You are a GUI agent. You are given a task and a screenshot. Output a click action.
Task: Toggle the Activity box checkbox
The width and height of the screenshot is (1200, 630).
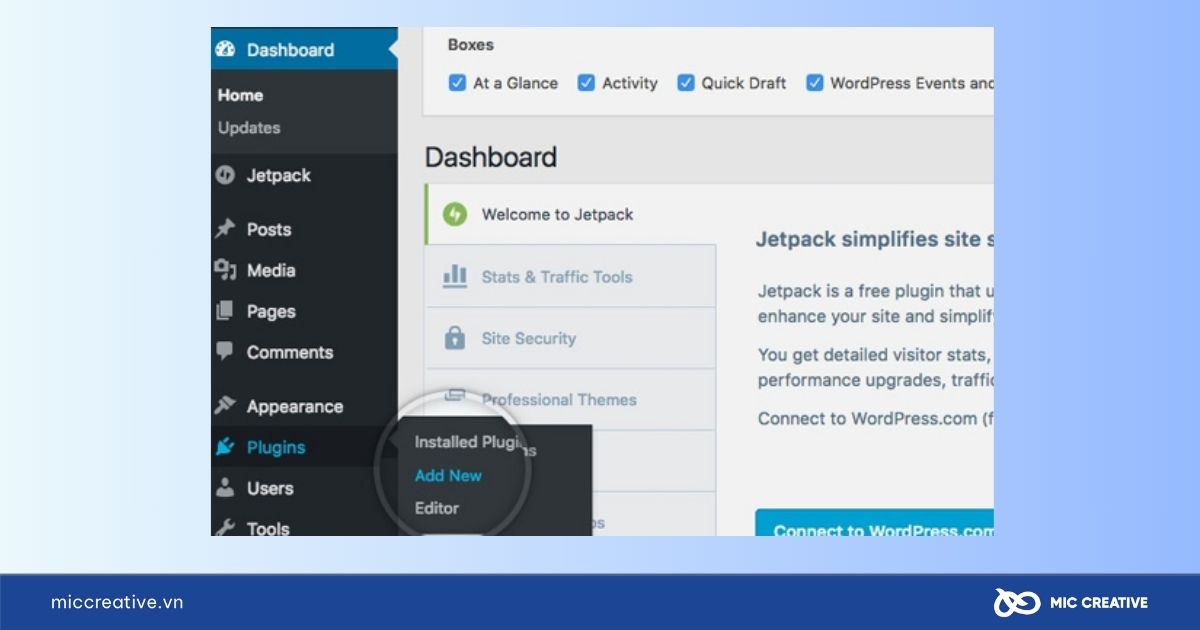[x=586, y=83]
